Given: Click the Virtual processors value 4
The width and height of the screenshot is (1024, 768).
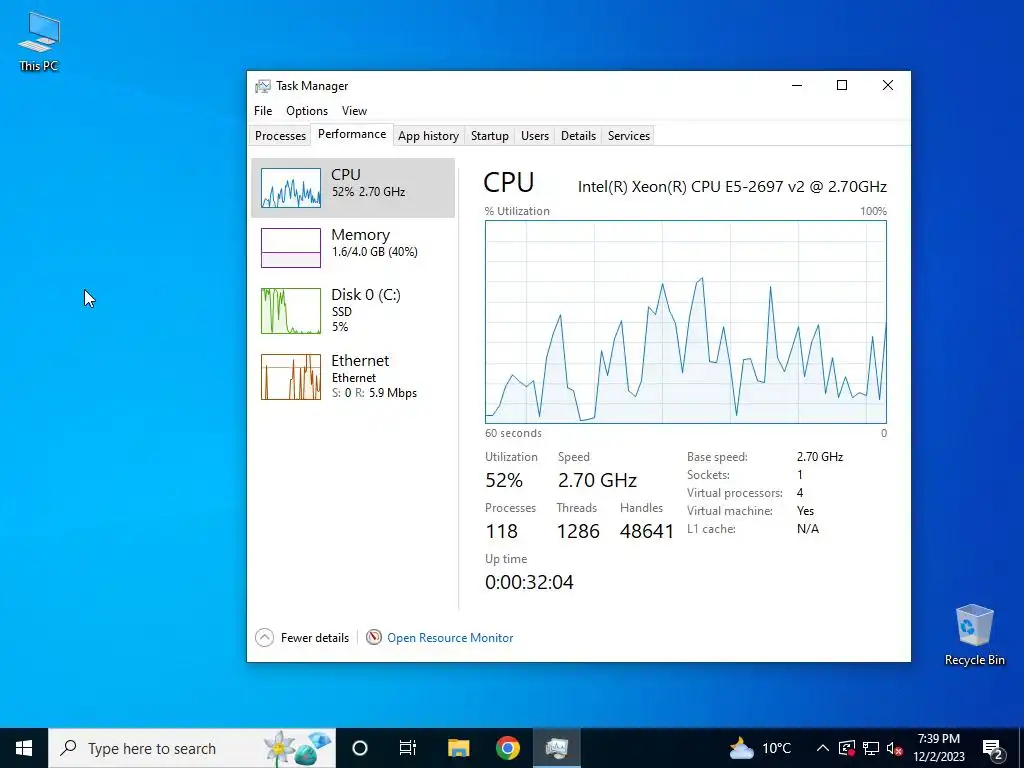Looking at the screenshot, I should pos(800,493).
